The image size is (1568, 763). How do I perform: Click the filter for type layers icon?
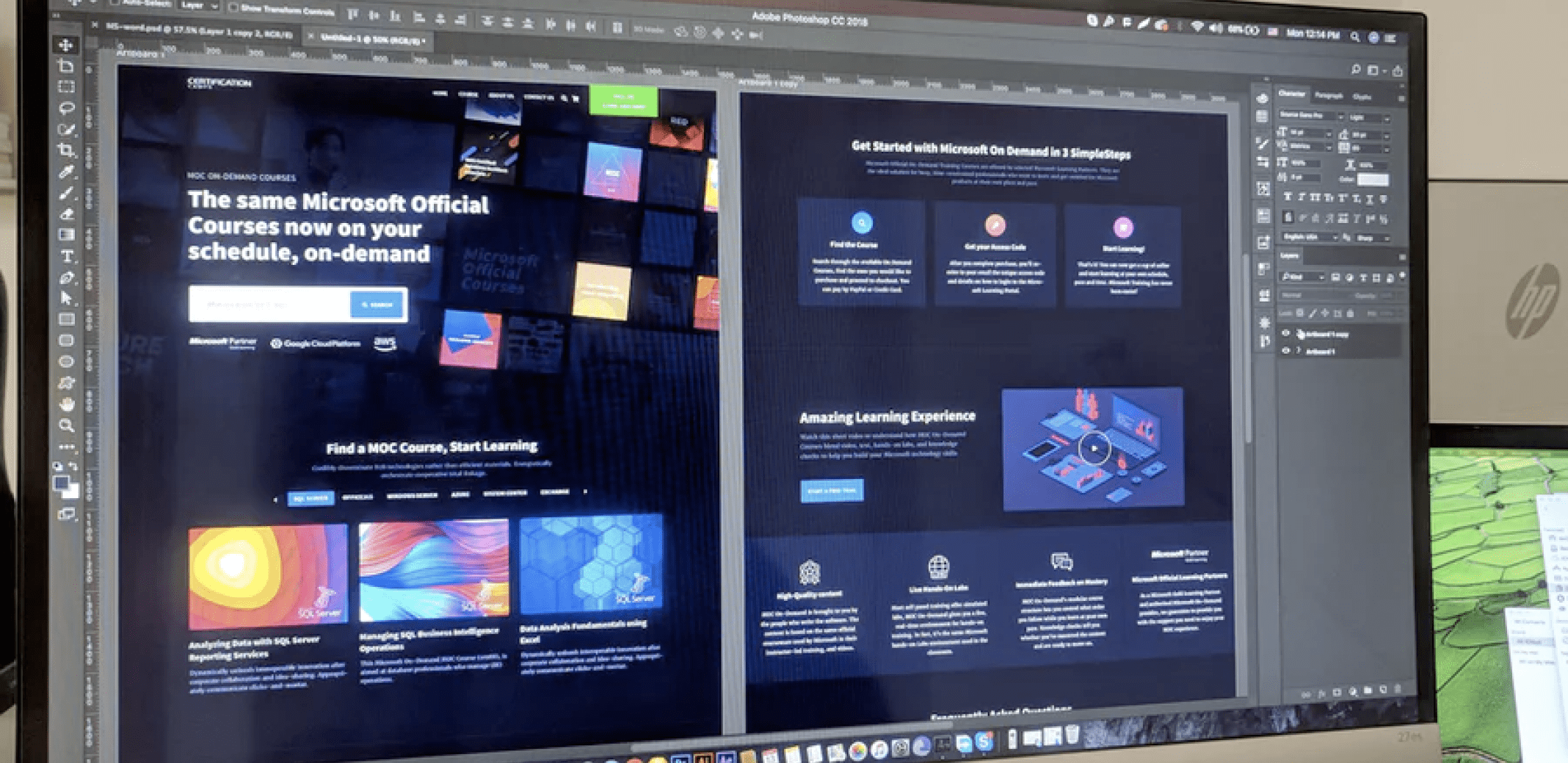coord(1362,278)
